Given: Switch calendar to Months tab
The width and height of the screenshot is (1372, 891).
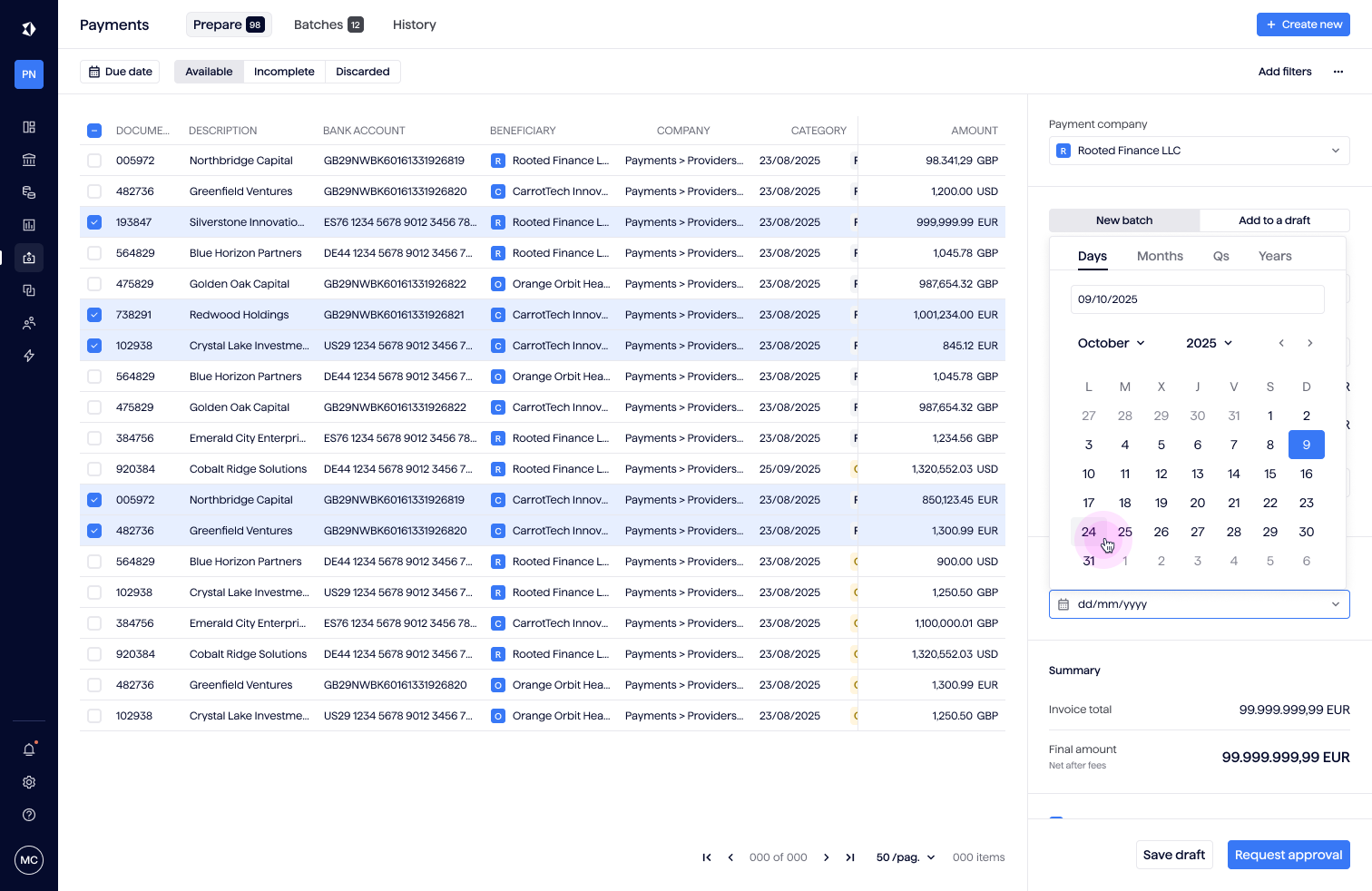Looking at the screenshot, I should [x=1160, y=256].
